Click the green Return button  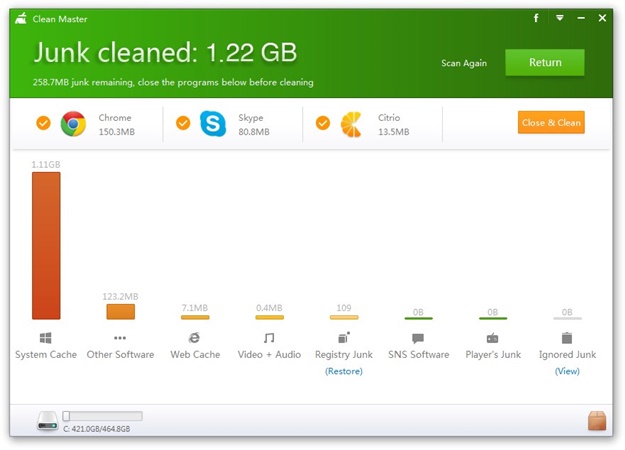pyautogui.click(x=545, y=63)
